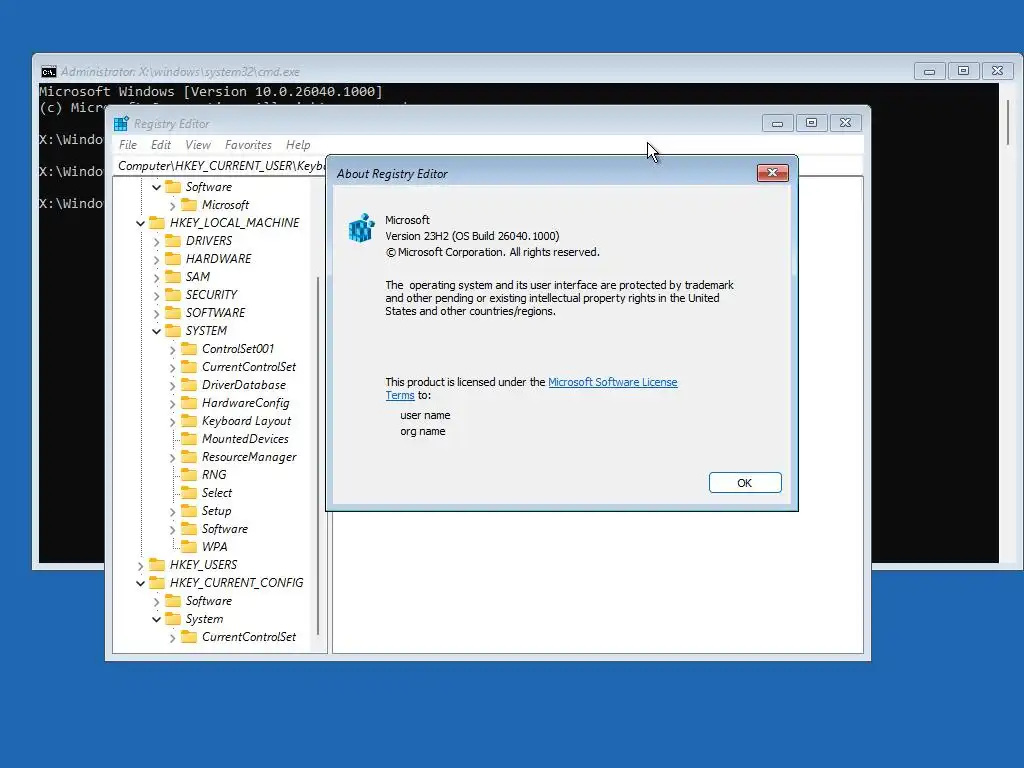Viewport: 1024px width, 768px height.
Task: Select CurrentControlSet under HKEY_CURRENT_CONFIG System
Action: [249, 637]
